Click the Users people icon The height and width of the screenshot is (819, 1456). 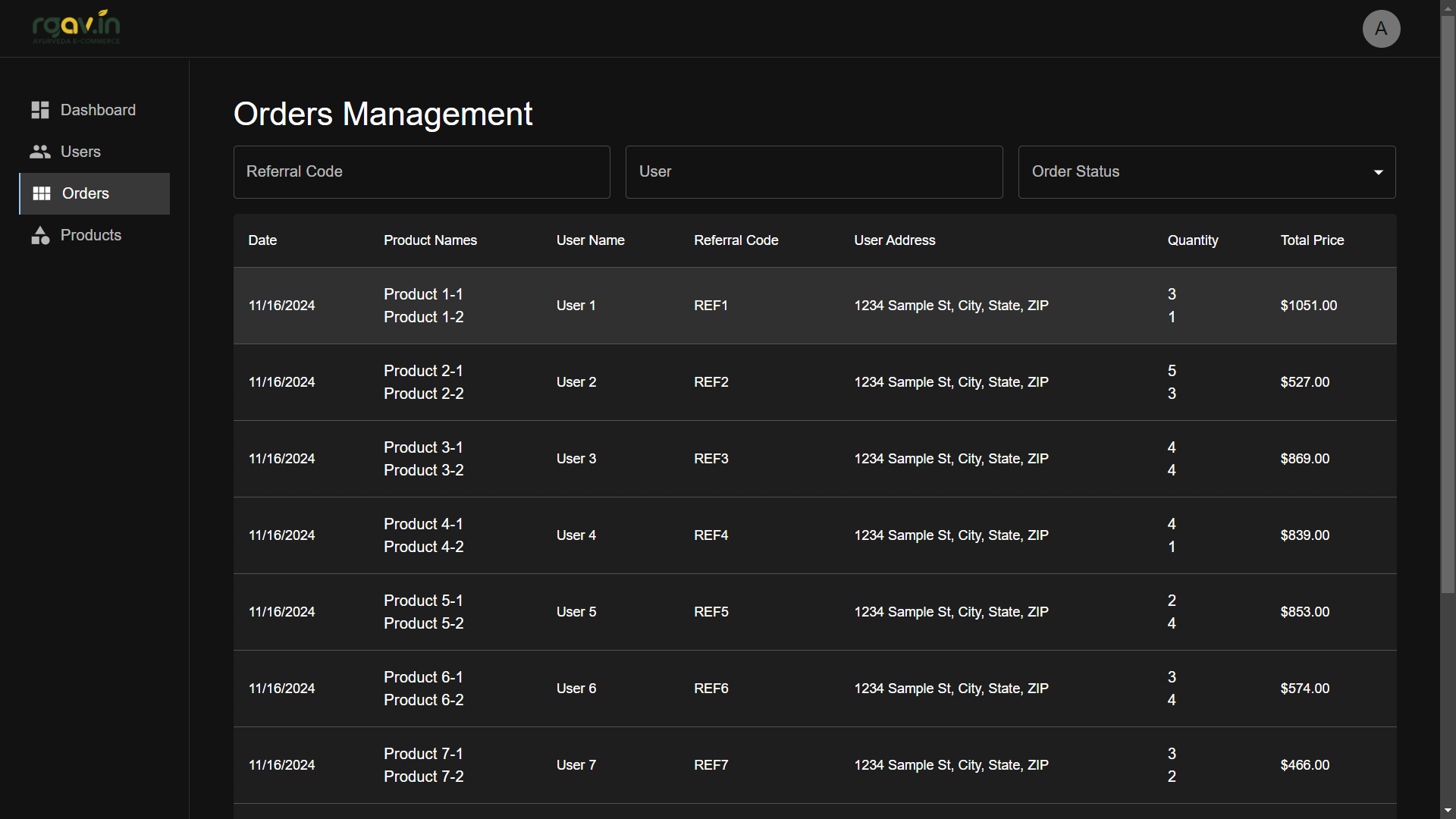pyautogui.click(x=40, y=152)
